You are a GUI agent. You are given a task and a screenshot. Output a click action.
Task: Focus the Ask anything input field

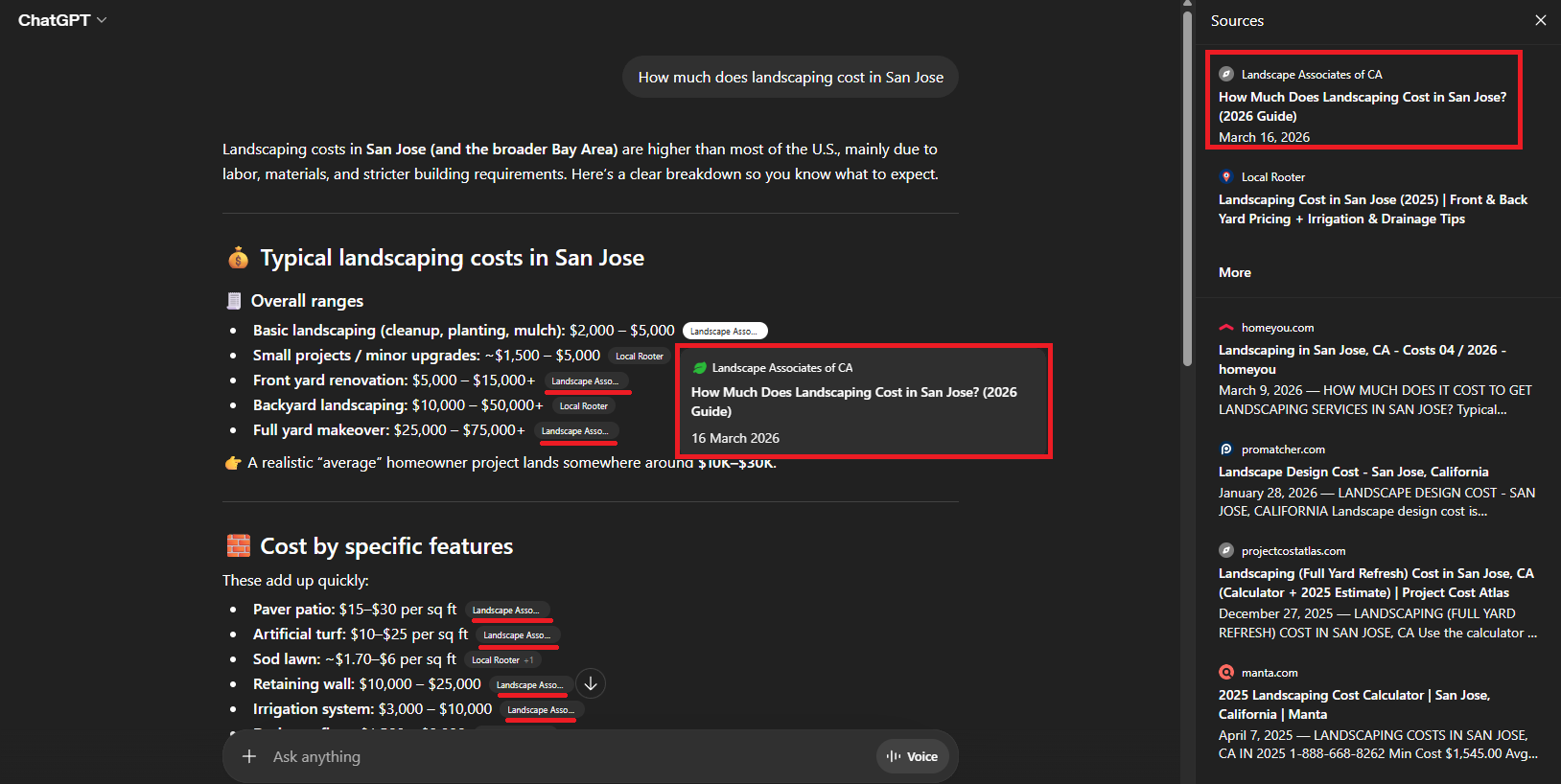(566, 756)
